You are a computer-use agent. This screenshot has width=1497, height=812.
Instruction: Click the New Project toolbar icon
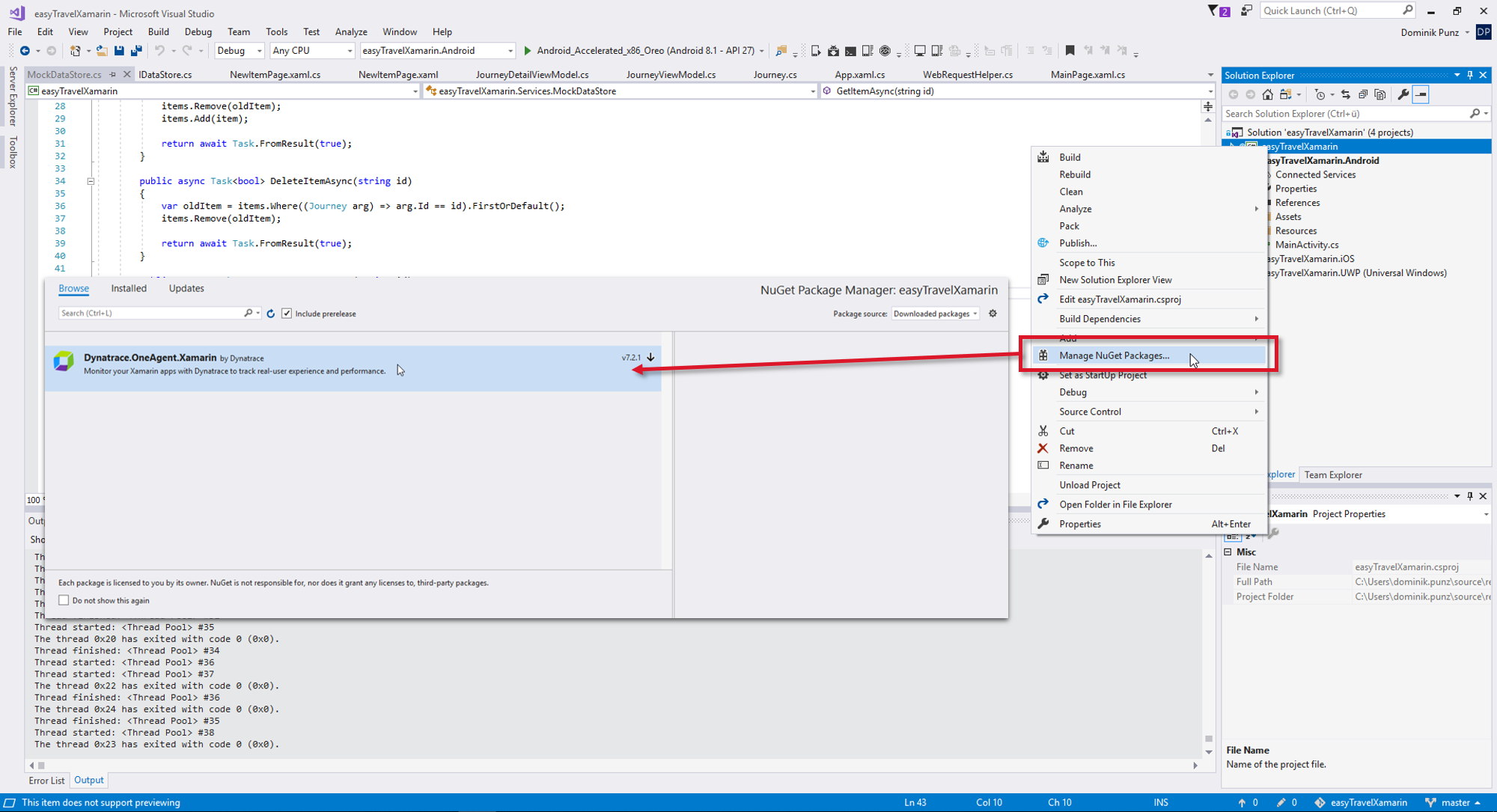point(75,51)
